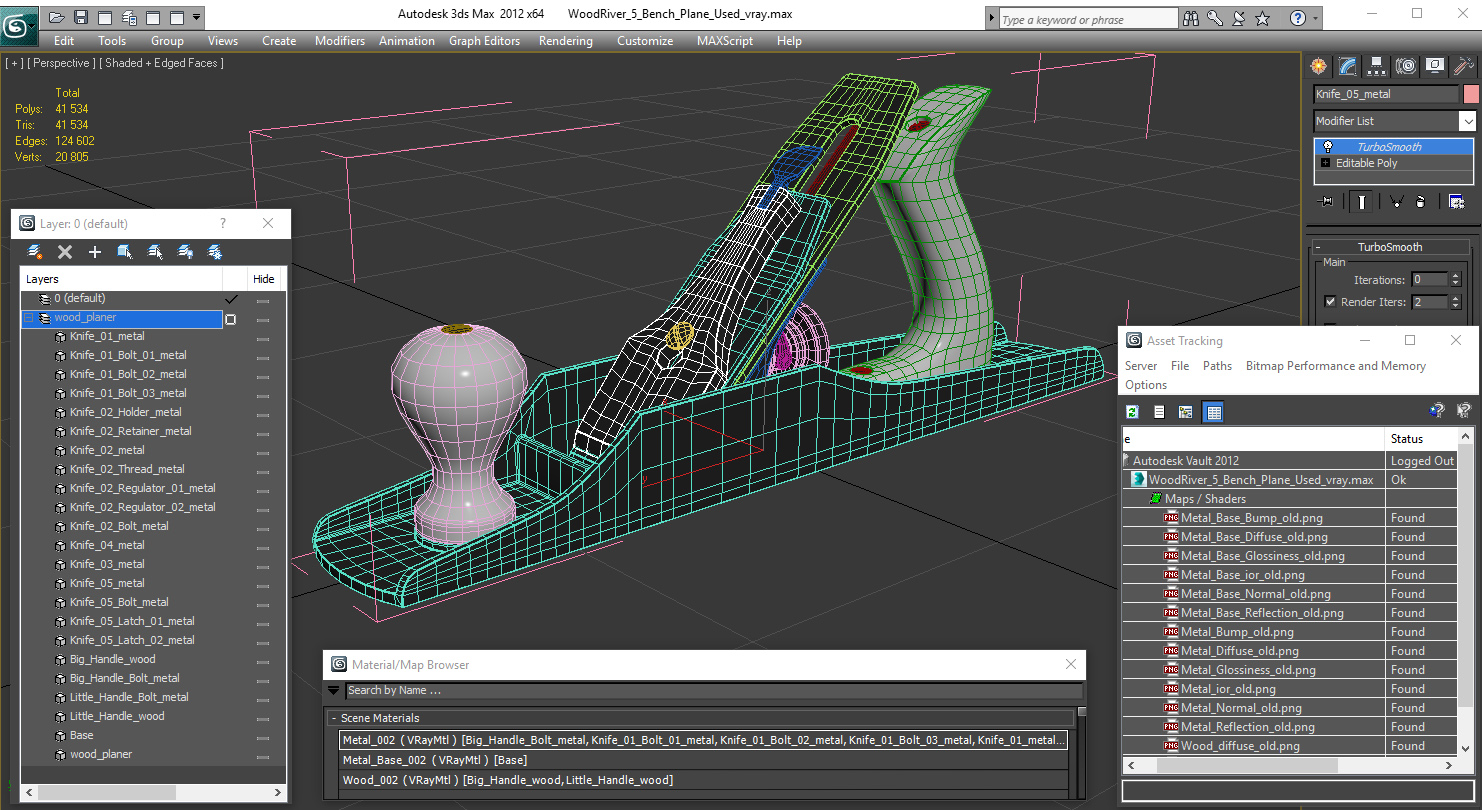Image resolution: width=1482 pixels, height=810 pixels.
Task: Open Quick Access toolbar dropdown arrow
Action: coord(196,17)
